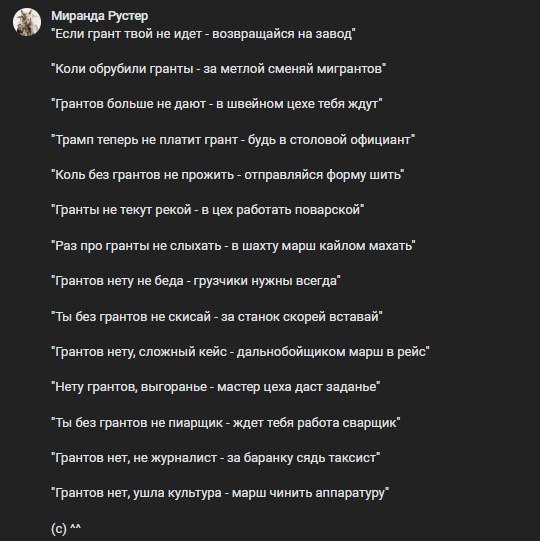Click the line about швейном цехе

coord(217,104)
